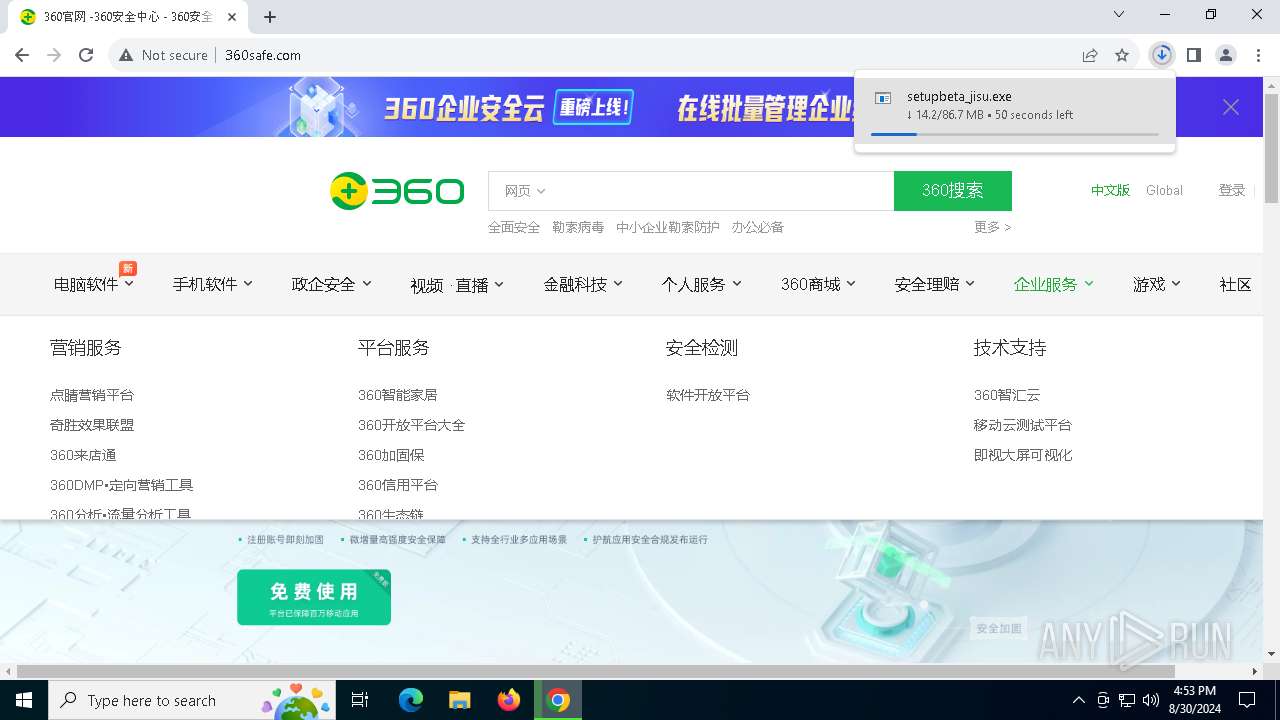The image size is (1280, 720).
Task: Open 360智能家居 link
Action: click(397, 395)
